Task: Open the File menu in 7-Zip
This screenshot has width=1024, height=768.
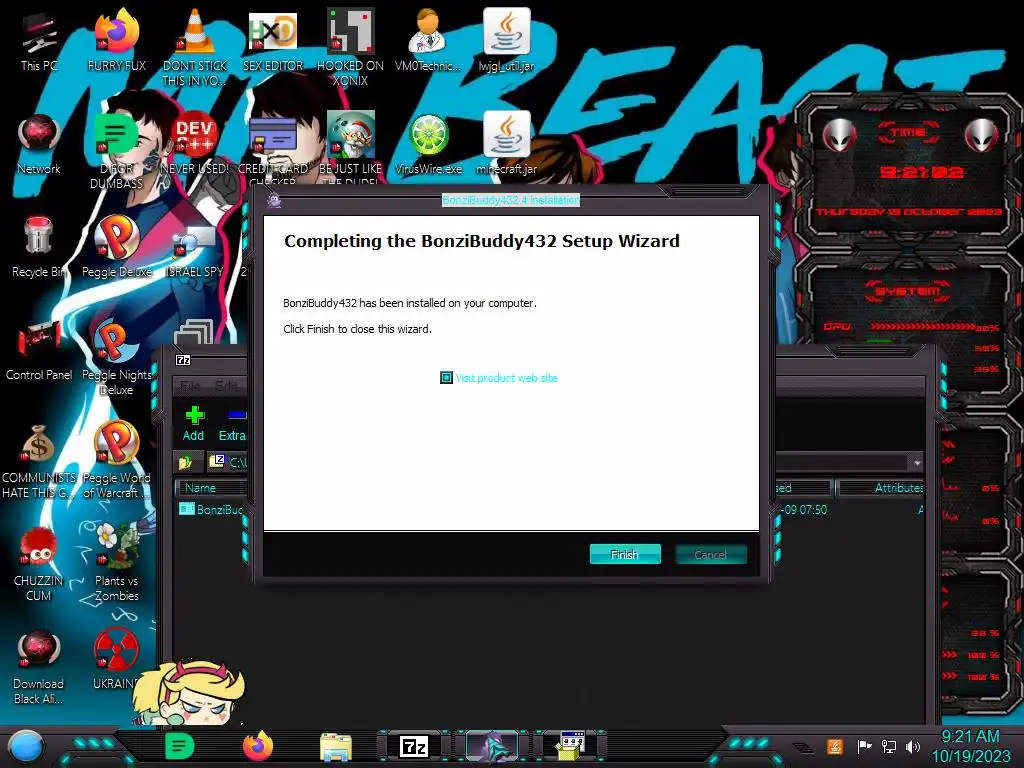Action: (x=190, y=386)
